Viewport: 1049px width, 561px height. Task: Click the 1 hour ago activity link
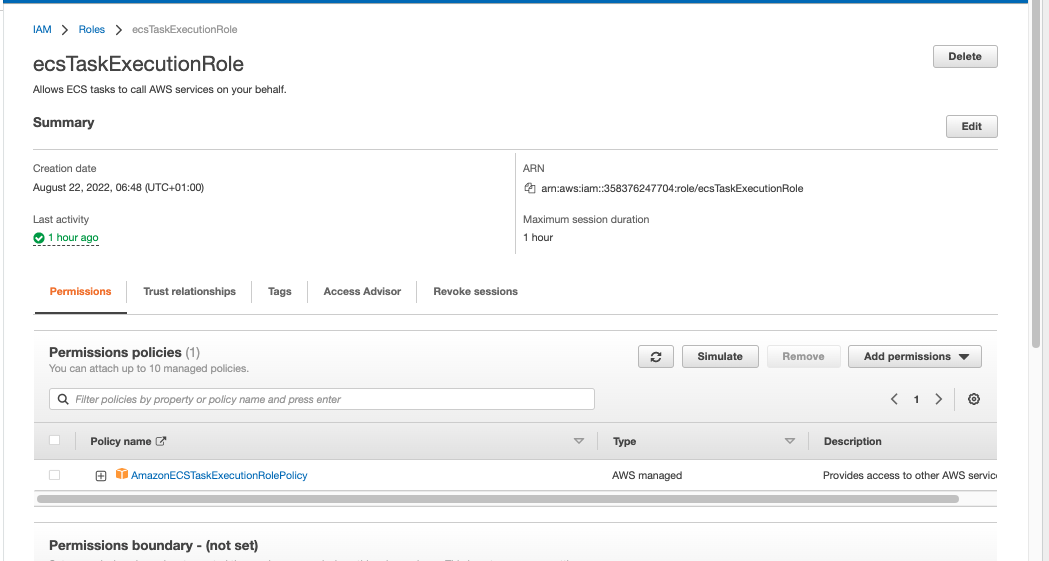[x=73, y=237]
